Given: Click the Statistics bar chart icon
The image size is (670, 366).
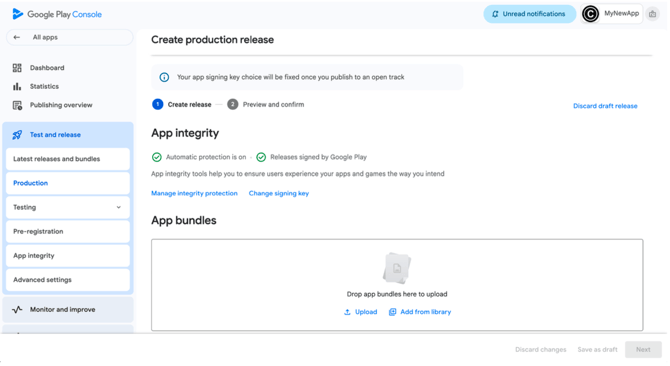Looking at the screenshot, I should click(17, 86).
